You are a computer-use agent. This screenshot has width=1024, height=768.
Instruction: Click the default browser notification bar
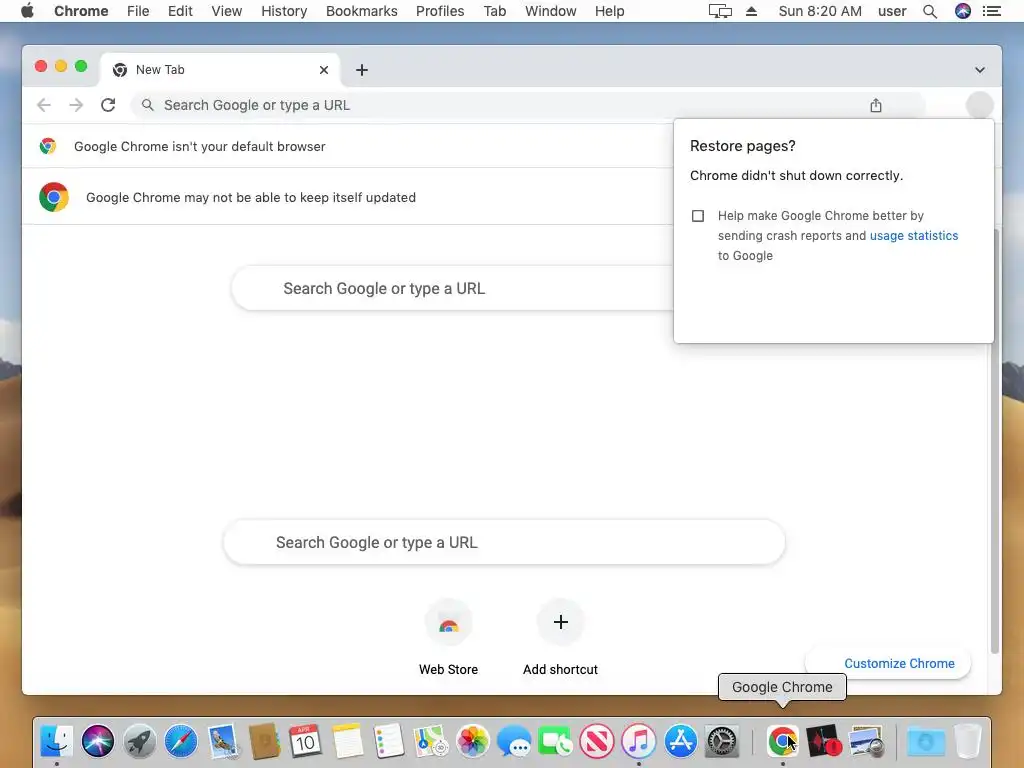[347, 146]
